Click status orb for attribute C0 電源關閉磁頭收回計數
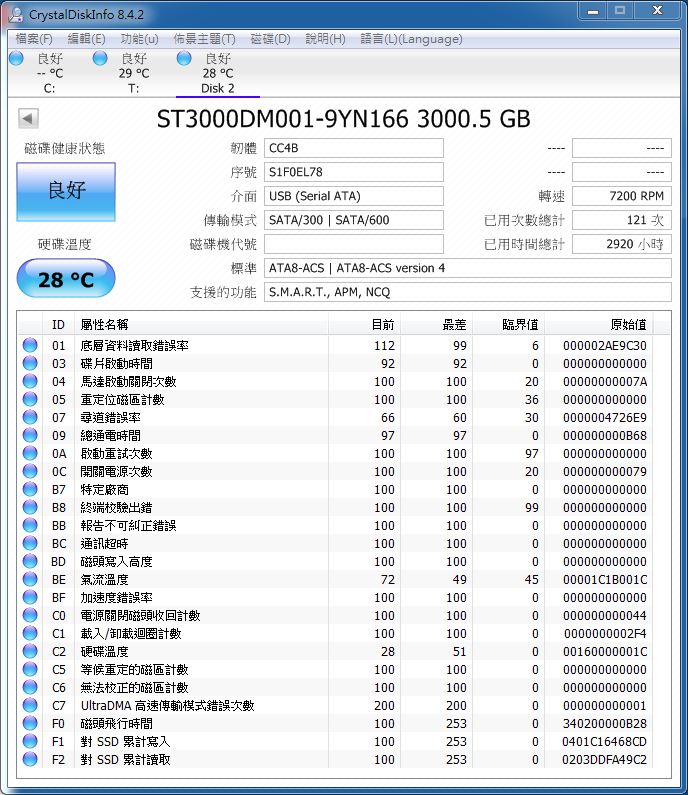 tap(30, 616)
